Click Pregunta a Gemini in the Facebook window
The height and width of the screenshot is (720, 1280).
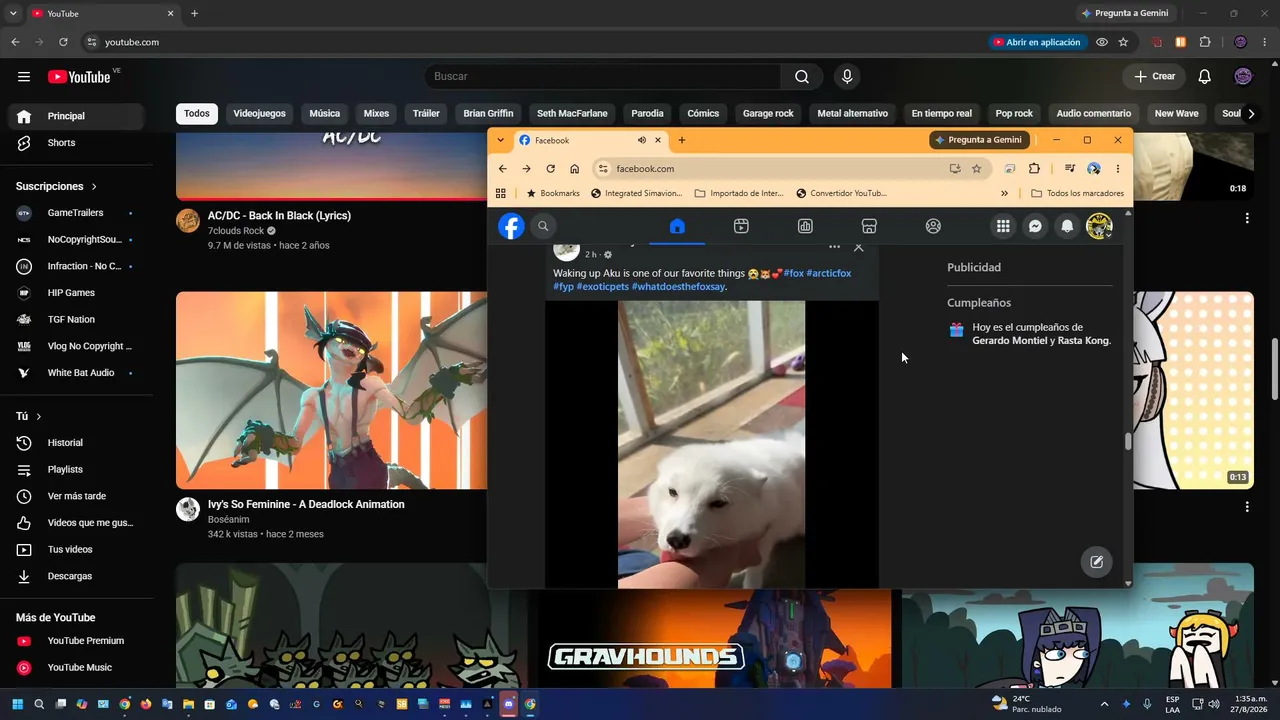click(979, 140)
